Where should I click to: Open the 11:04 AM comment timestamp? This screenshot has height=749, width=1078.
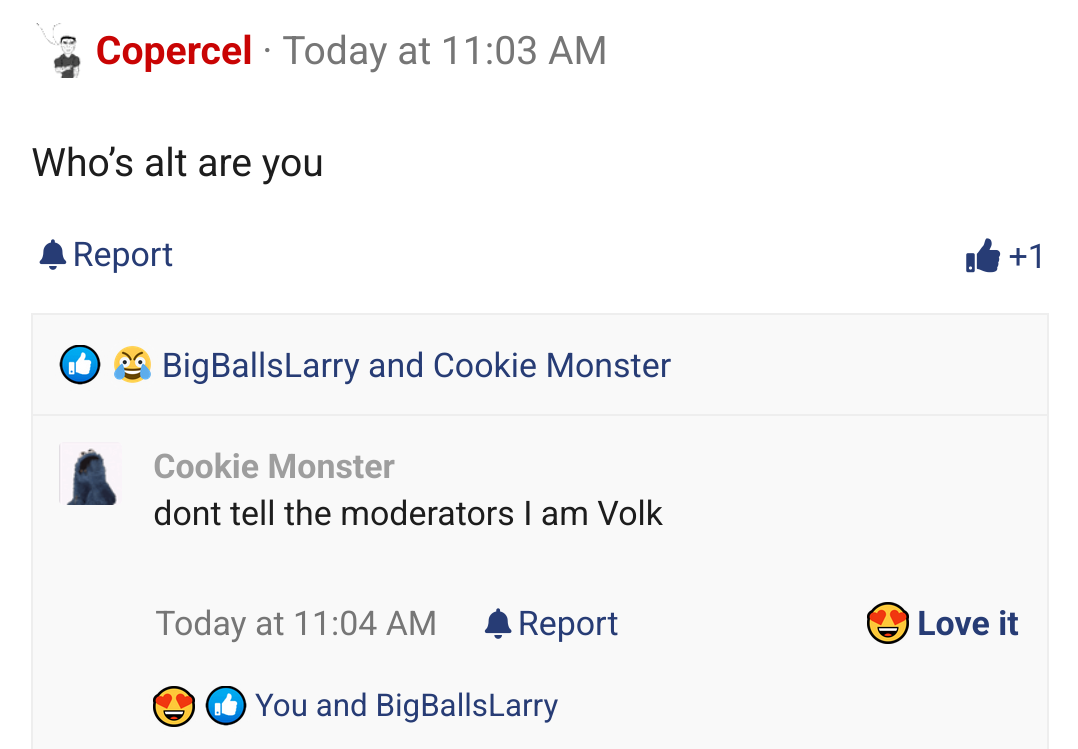pyautogui.click(x=296, y=624)
